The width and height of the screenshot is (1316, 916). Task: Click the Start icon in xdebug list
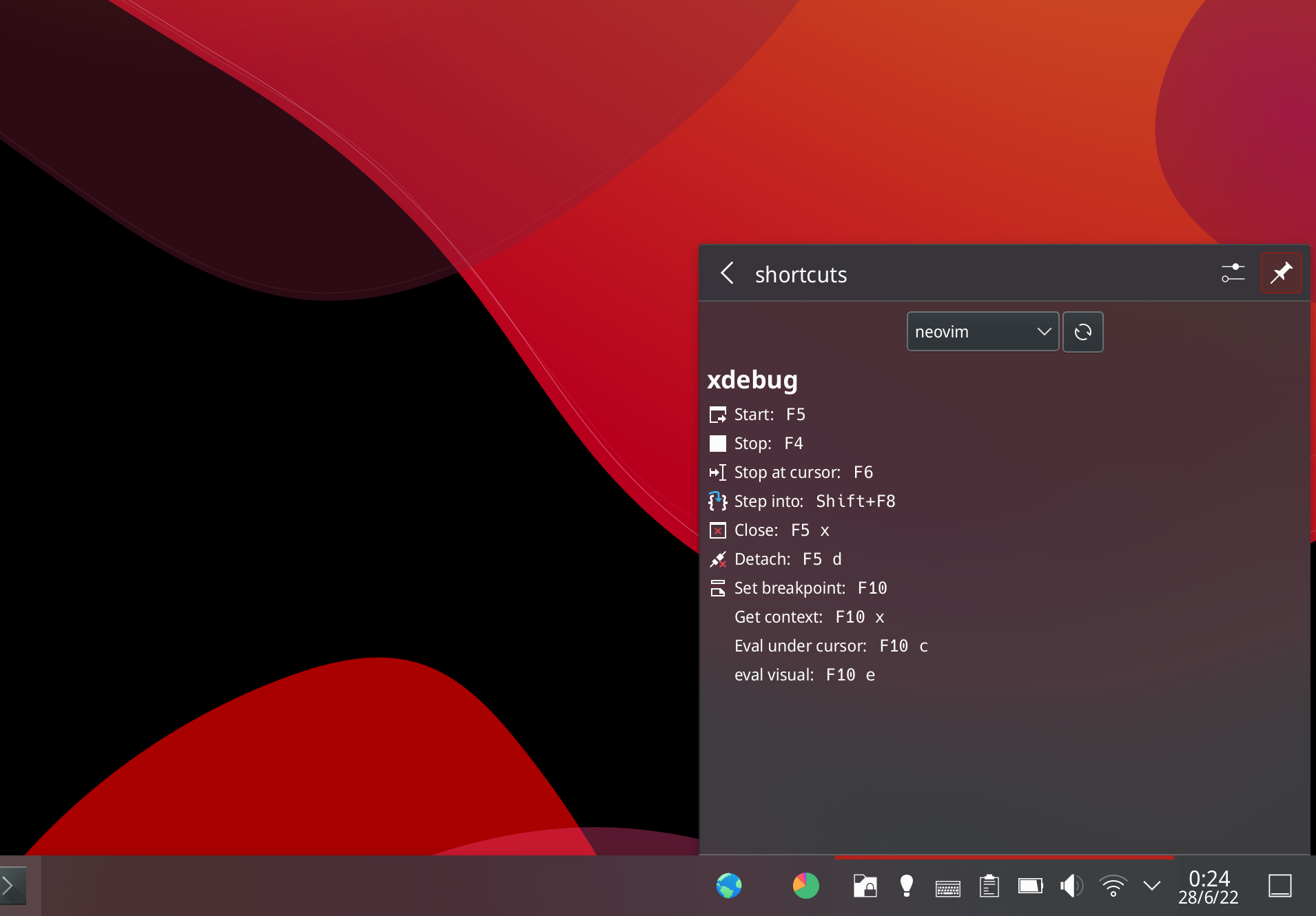tap(717, 415)
